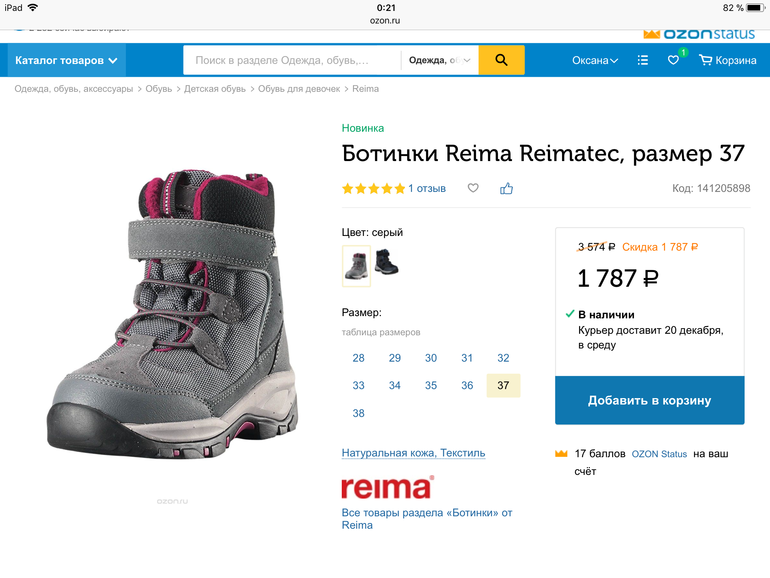Open the search category dropdown Одежда
770x578 pixels.
(439, 61)
